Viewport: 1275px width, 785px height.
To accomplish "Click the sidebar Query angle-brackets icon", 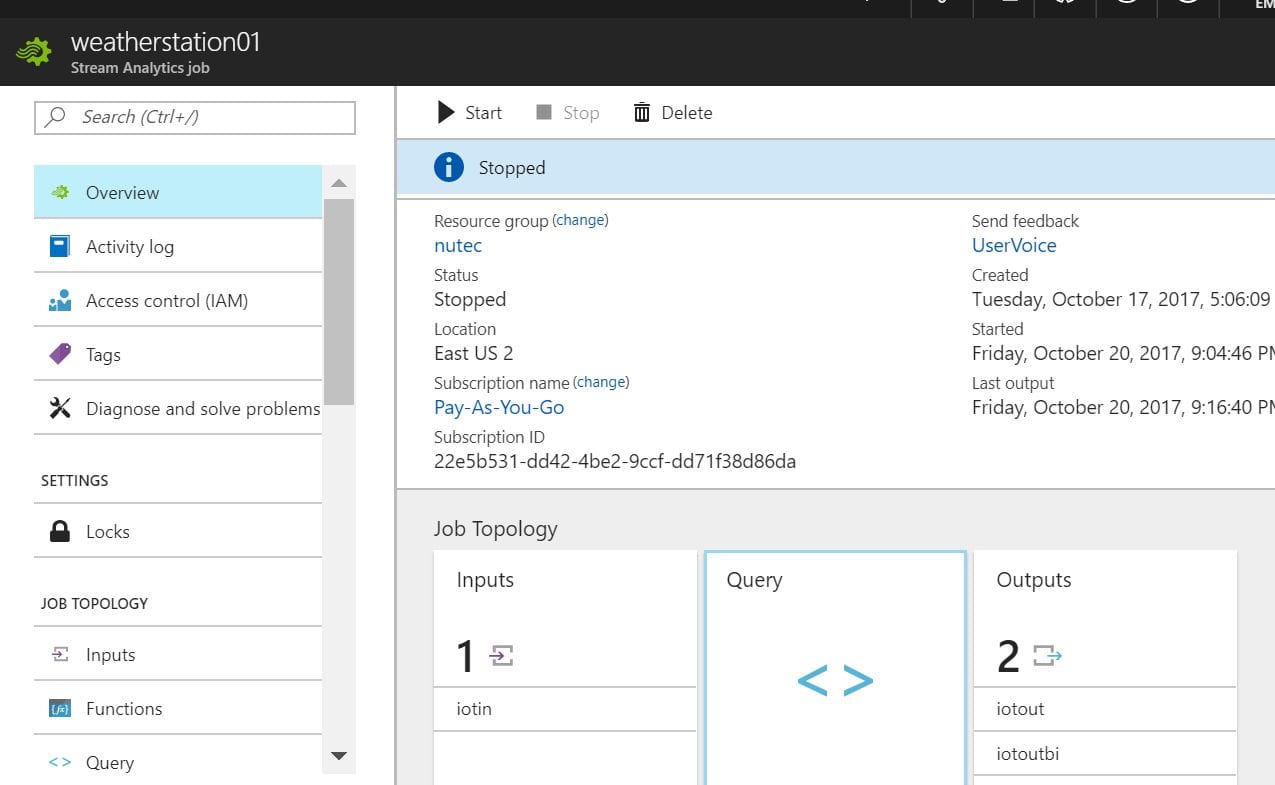I will 60,762.
